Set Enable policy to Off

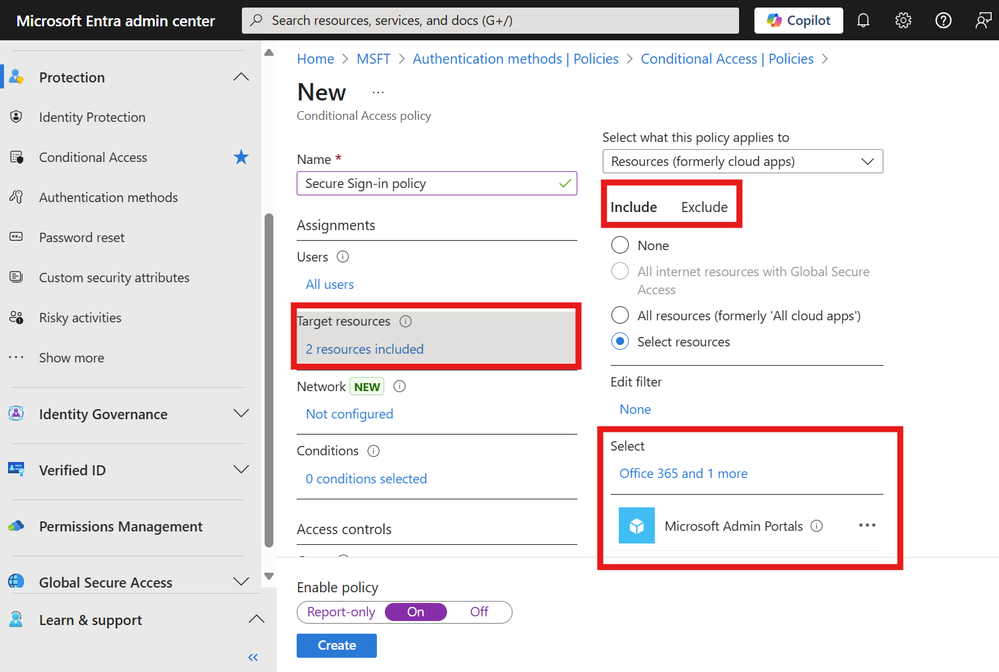click(479, 612)
